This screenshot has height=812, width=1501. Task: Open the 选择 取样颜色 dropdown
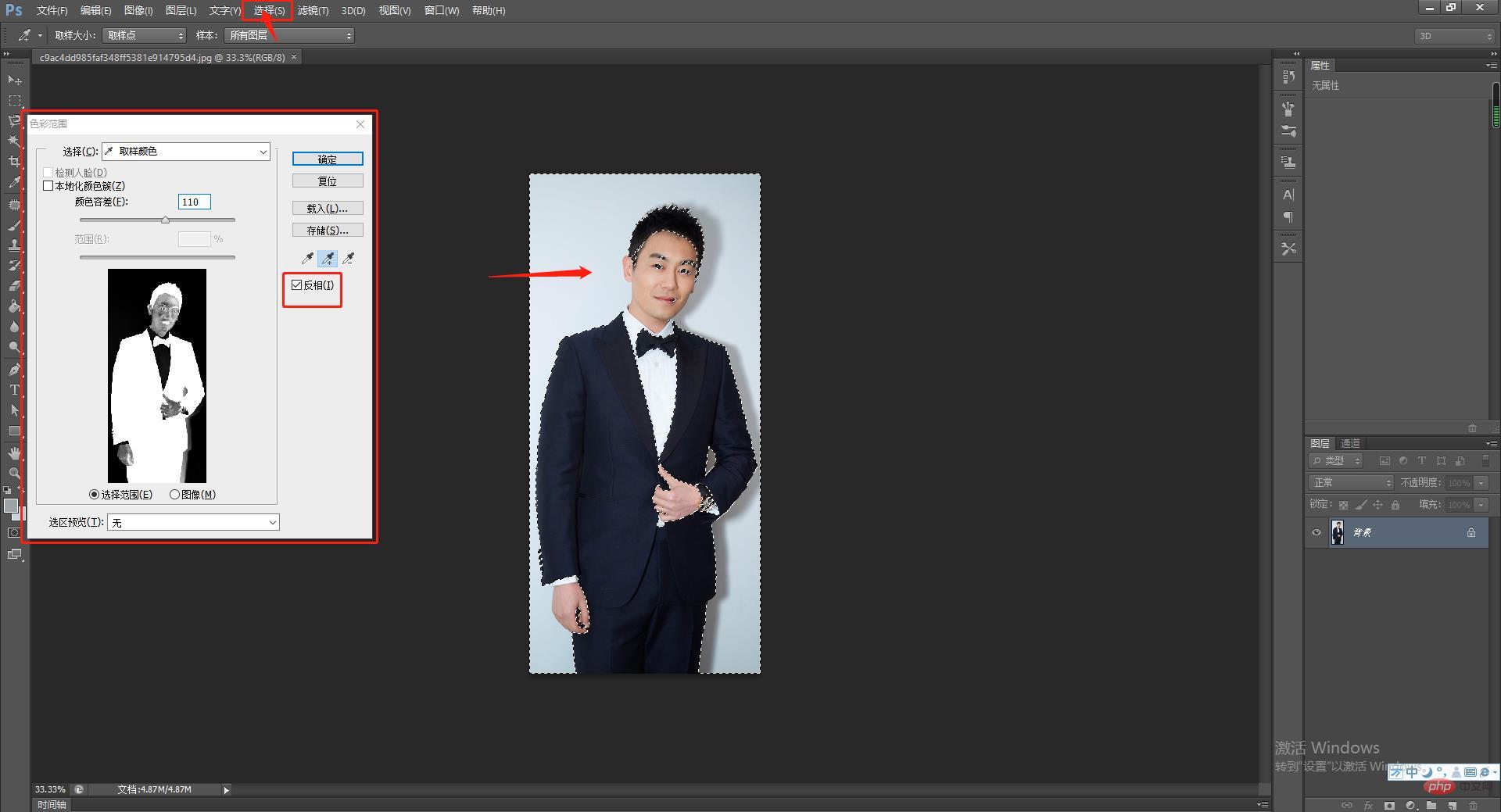[x=186, y=152]
